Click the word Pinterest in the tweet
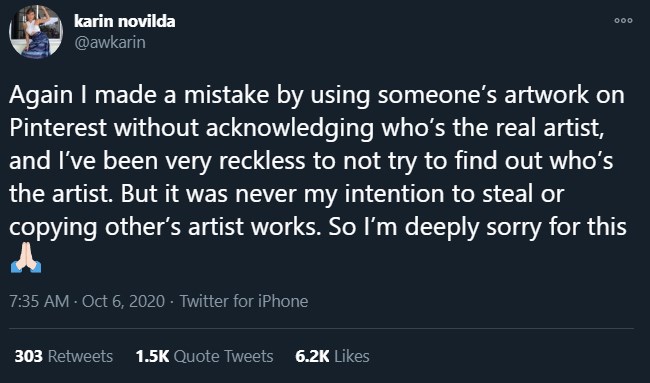Image resolution: width=650 pixels, height=383 pixels. [58, 128]
